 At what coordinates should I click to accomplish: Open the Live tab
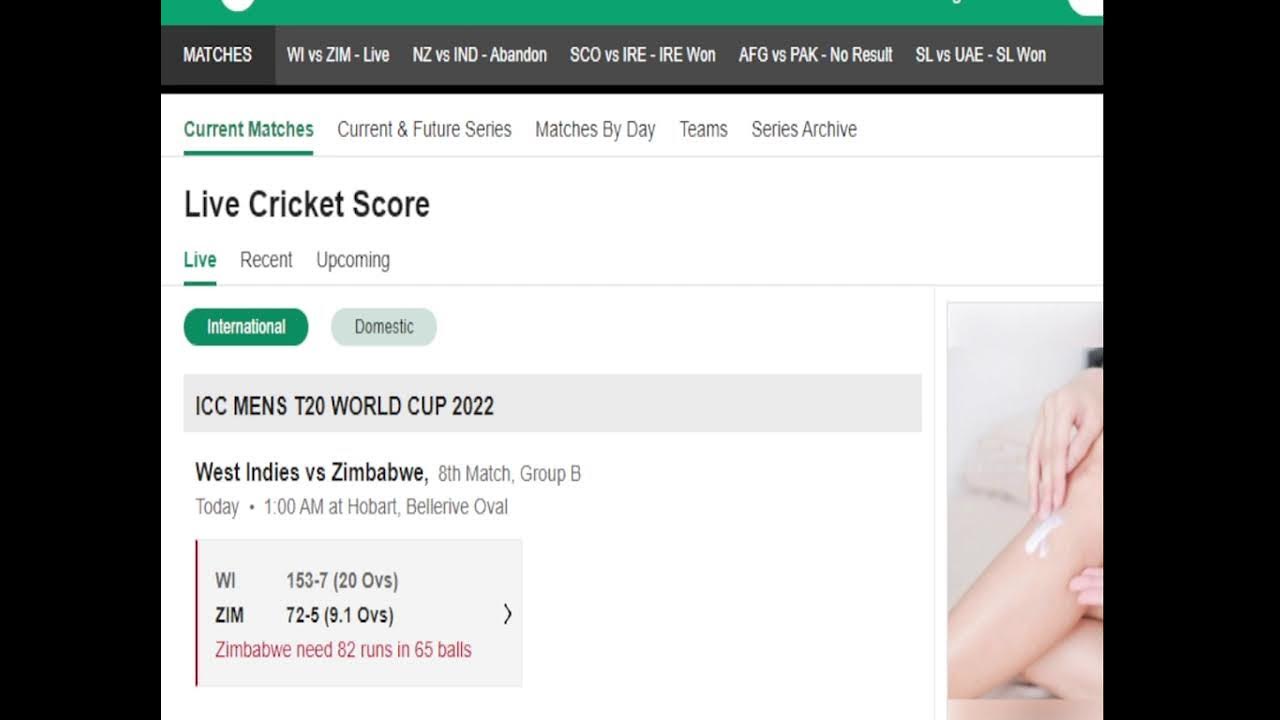[200, 260]
